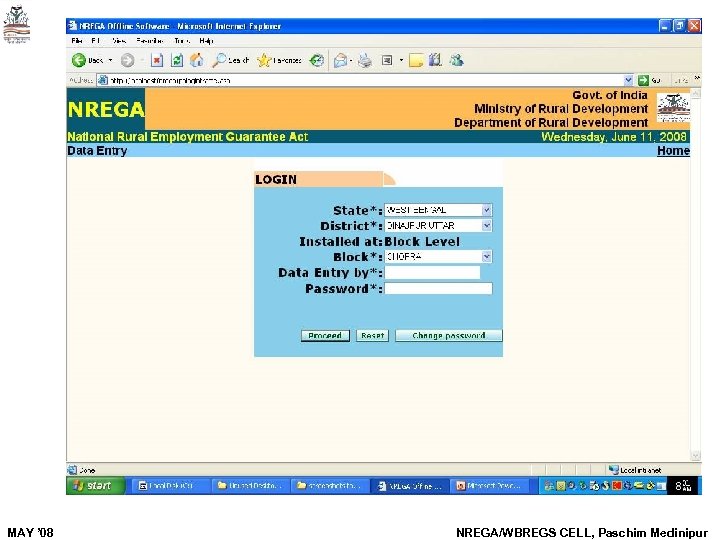Open the Help menu
The image size is (720, 540).
[206, 41]
